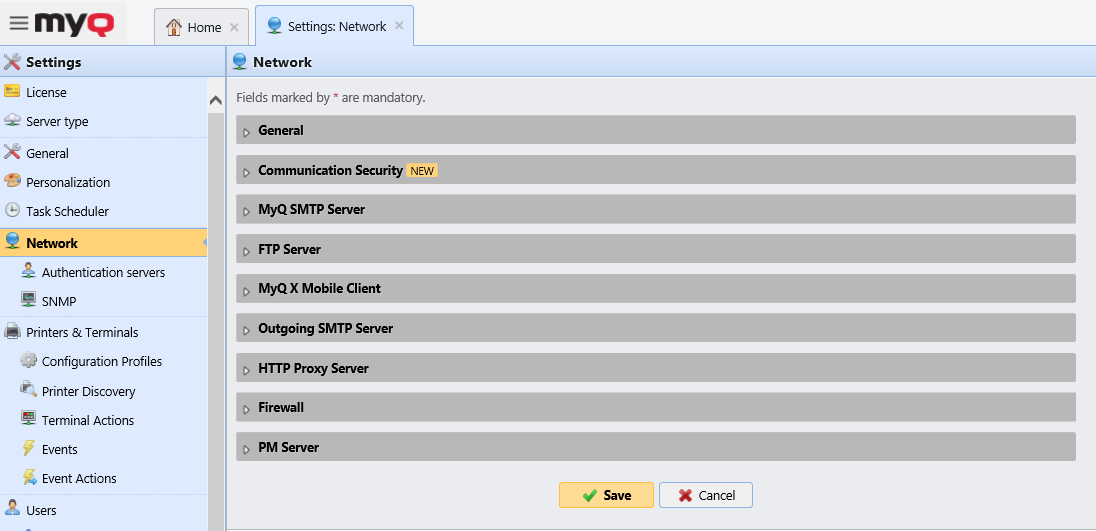Close the Settings: Network tab
1096x531 pixels.
tap(399, 26)
